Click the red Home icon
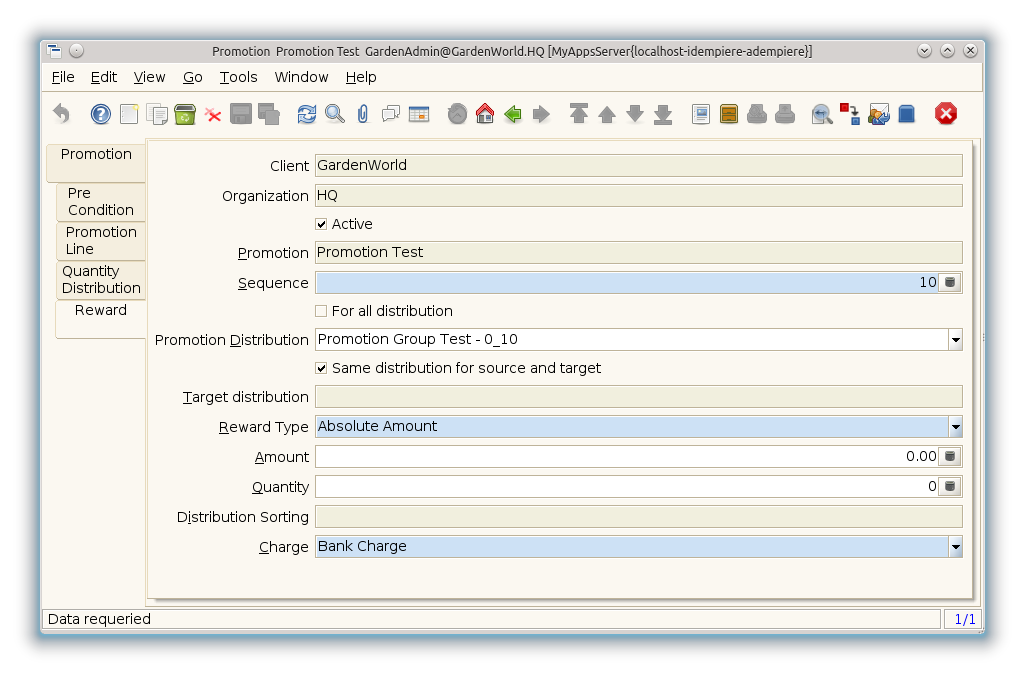 point(485,114)
